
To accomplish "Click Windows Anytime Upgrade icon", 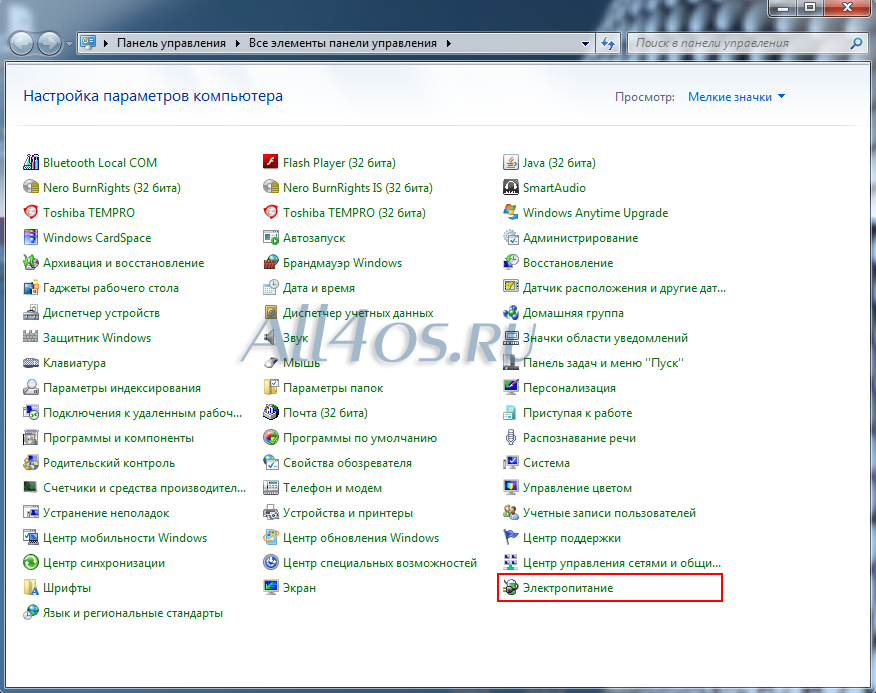I will pos(511,213).
